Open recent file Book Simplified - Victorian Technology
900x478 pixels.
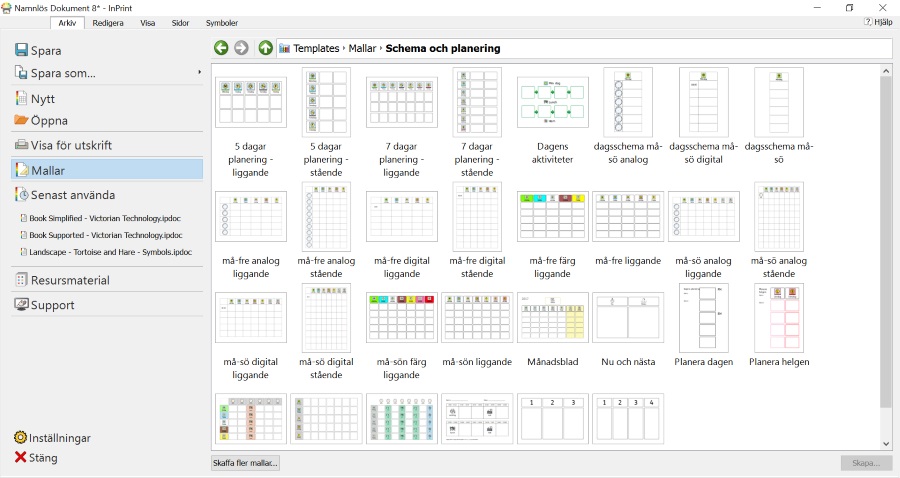[105, 217]
